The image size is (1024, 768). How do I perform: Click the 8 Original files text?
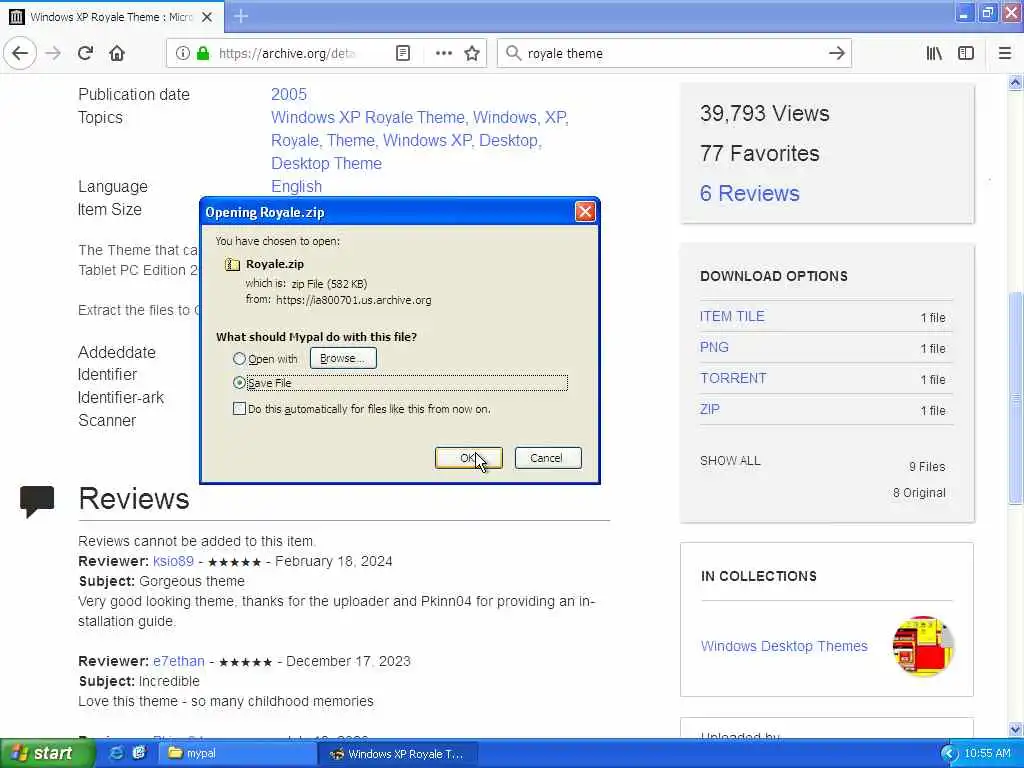point(919,492)
